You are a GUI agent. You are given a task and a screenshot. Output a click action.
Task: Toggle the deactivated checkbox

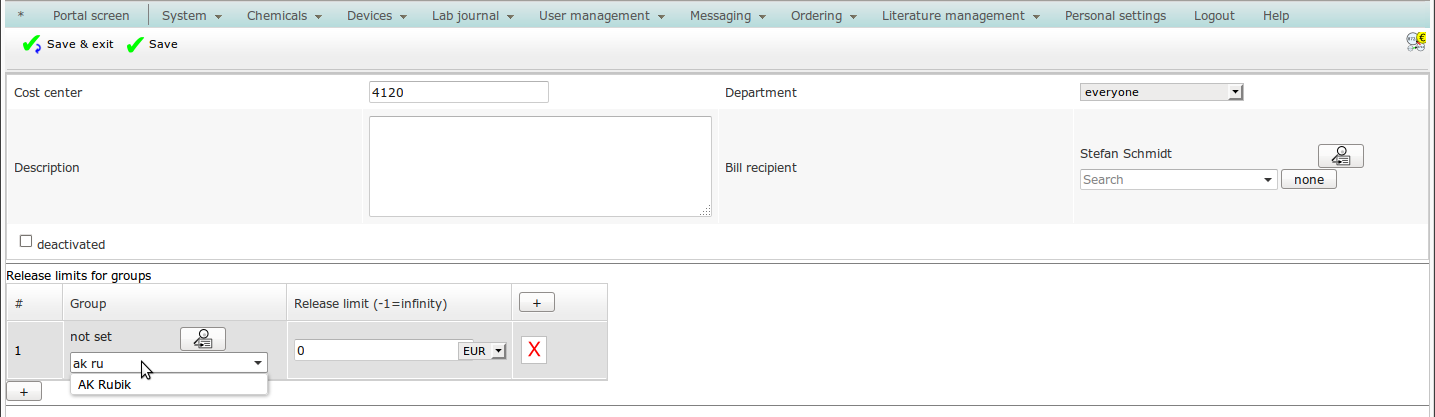coord(27,241)
